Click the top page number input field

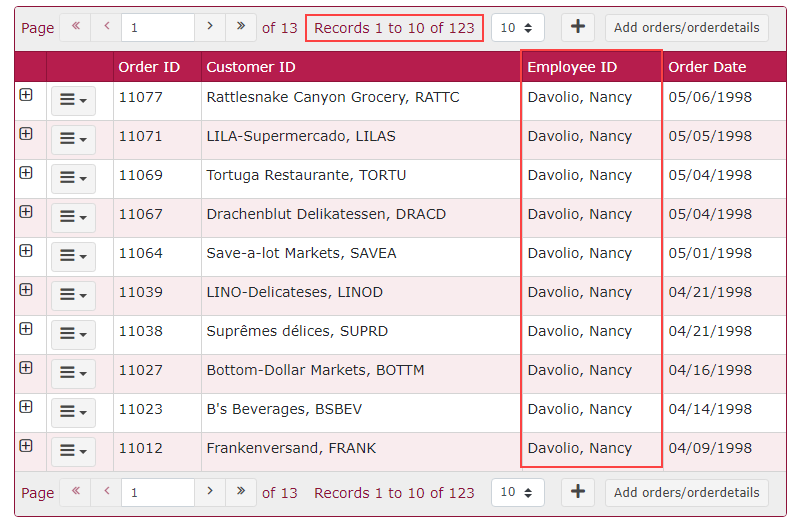[157, 28]
